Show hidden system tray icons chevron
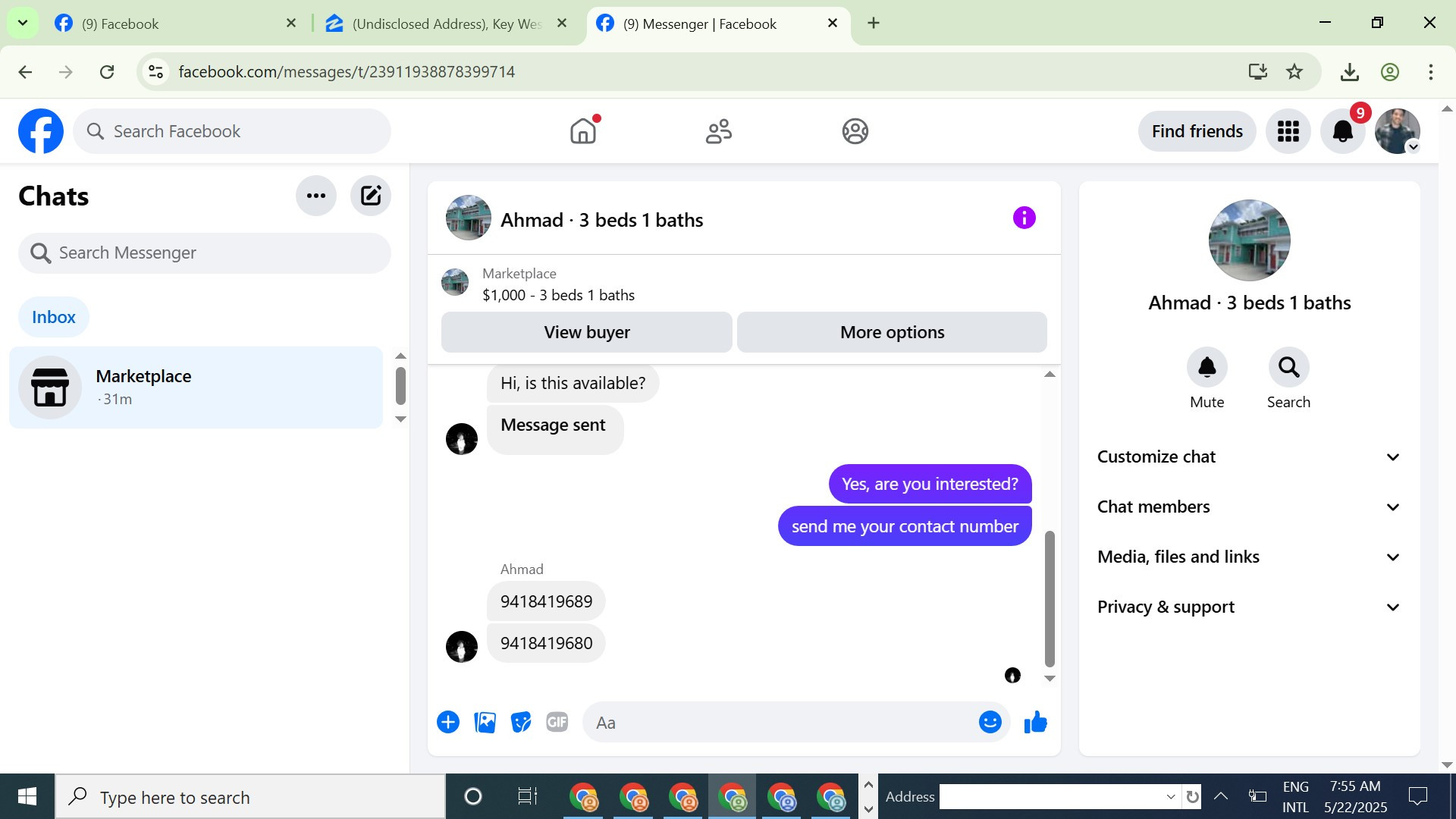1456x819 pixels. pyautogui.click(x=1221, y=796)
